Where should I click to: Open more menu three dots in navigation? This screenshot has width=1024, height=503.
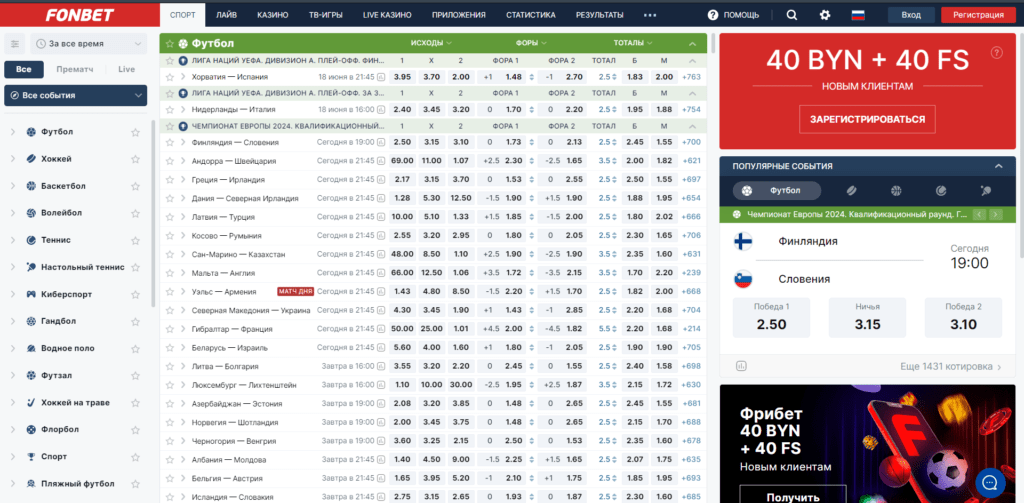[x=650, y=15]
